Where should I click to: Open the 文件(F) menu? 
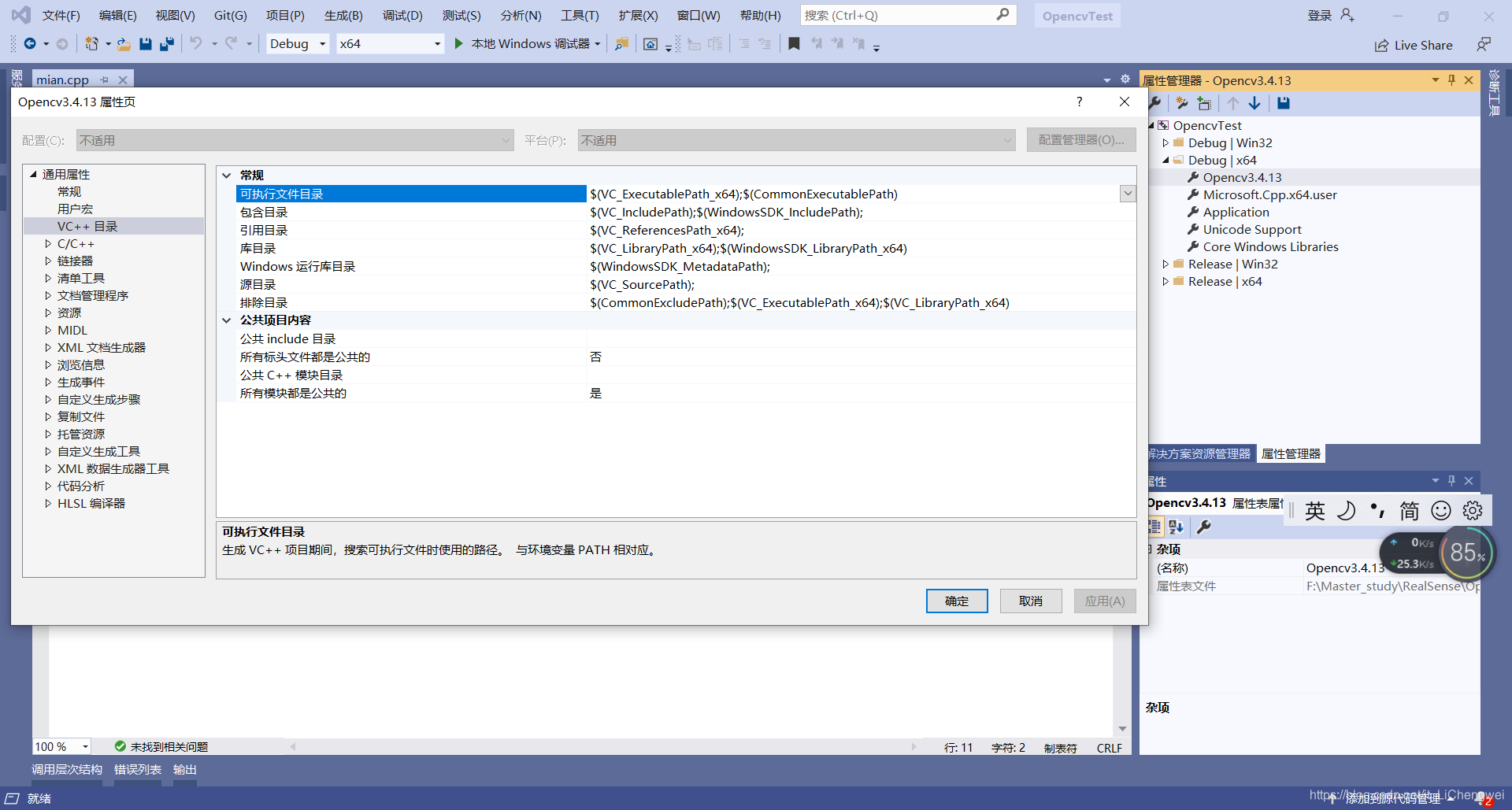click(61, 15)
